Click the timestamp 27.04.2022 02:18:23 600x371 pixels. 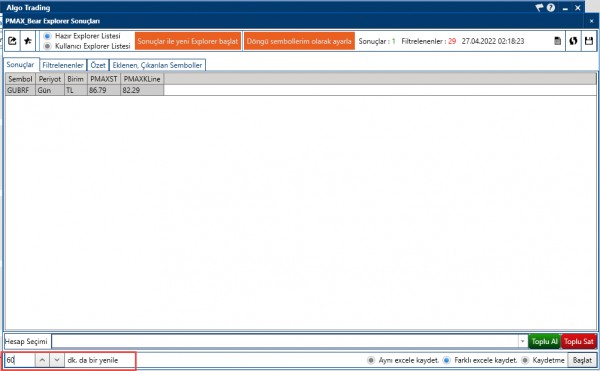coord(493,41)
